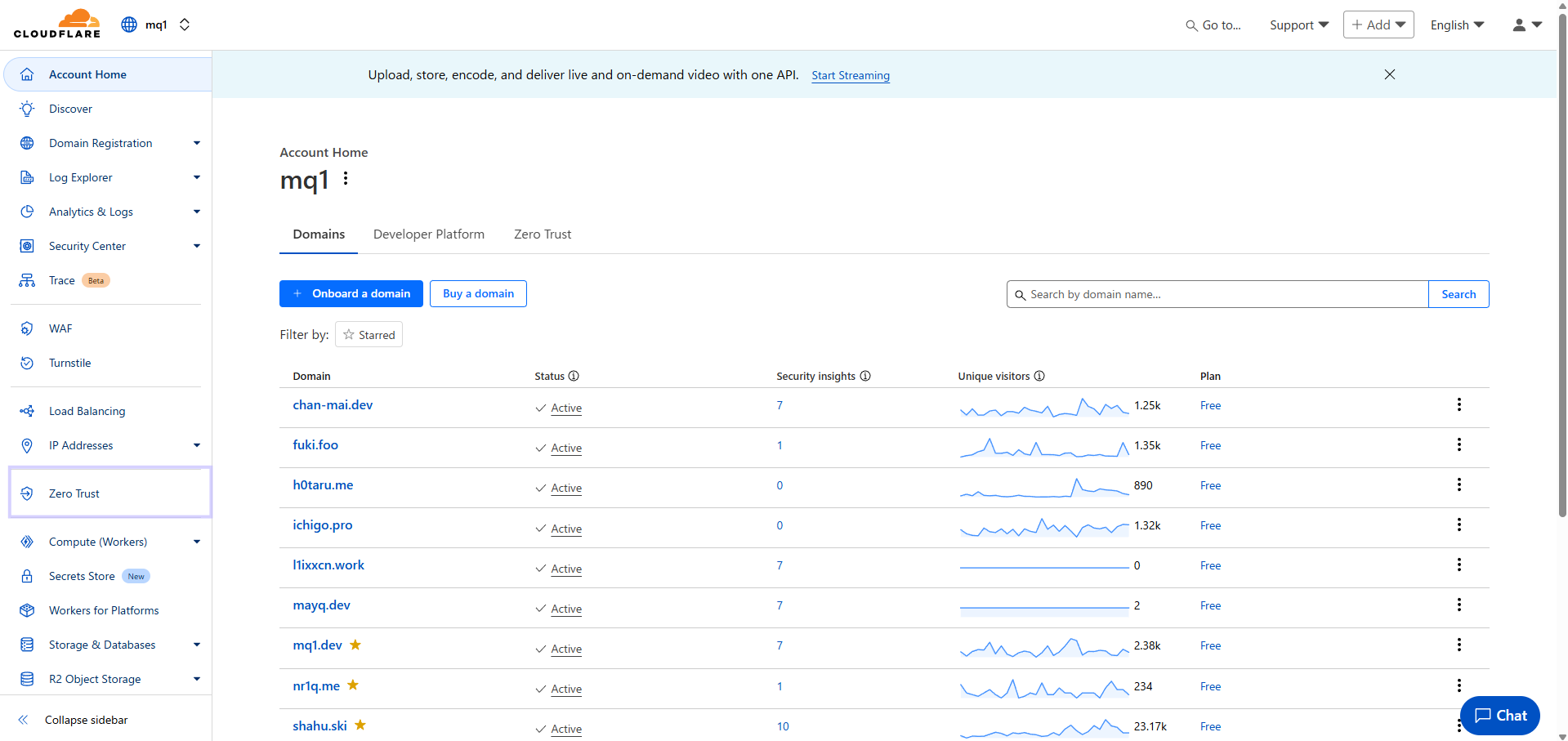
Task: Expand the IP Addresses submenu
Action: pyautogui.click(x=197, y=445)
